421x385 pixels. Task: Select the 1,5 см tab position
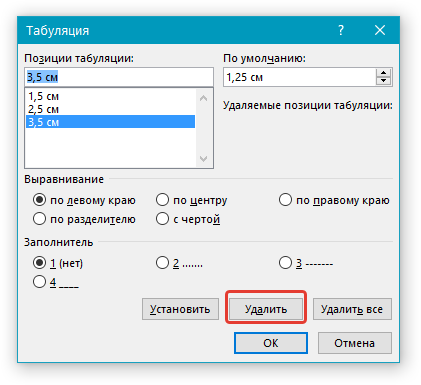tap(110, 97)
